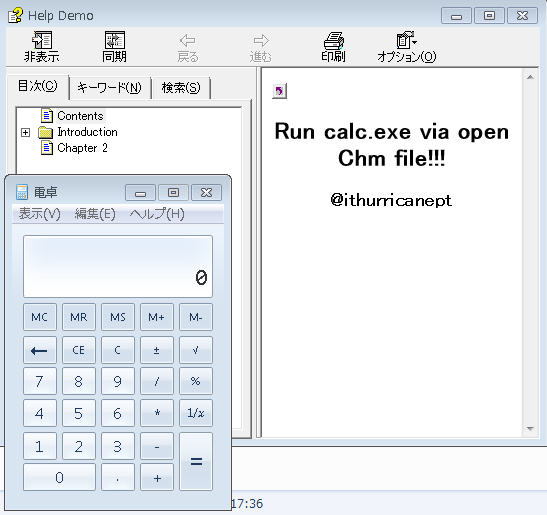
Task: Click the decimal point key
Action: (x=118, y=477)
